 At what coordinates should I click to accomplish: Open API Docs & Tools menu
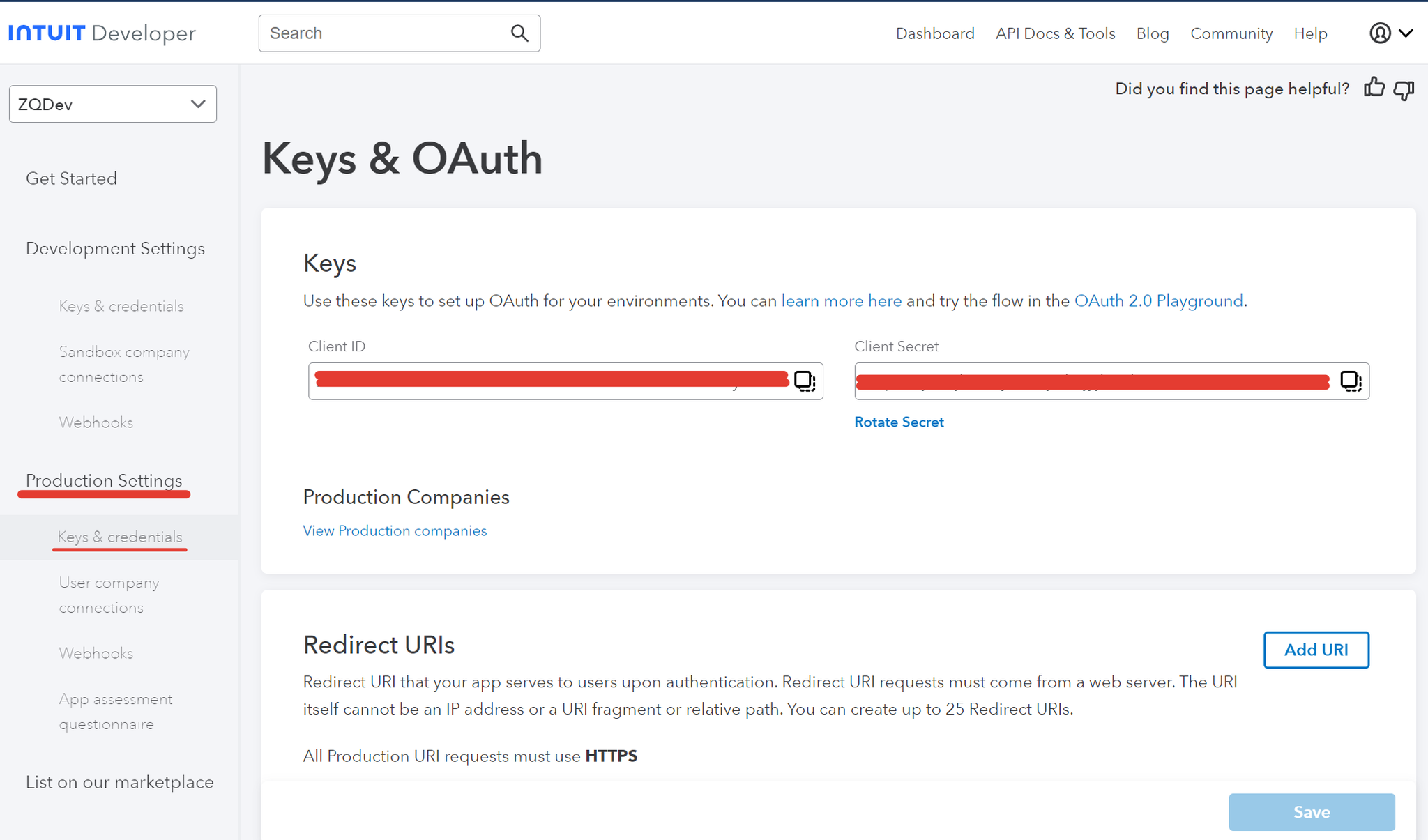(1055, 33)
